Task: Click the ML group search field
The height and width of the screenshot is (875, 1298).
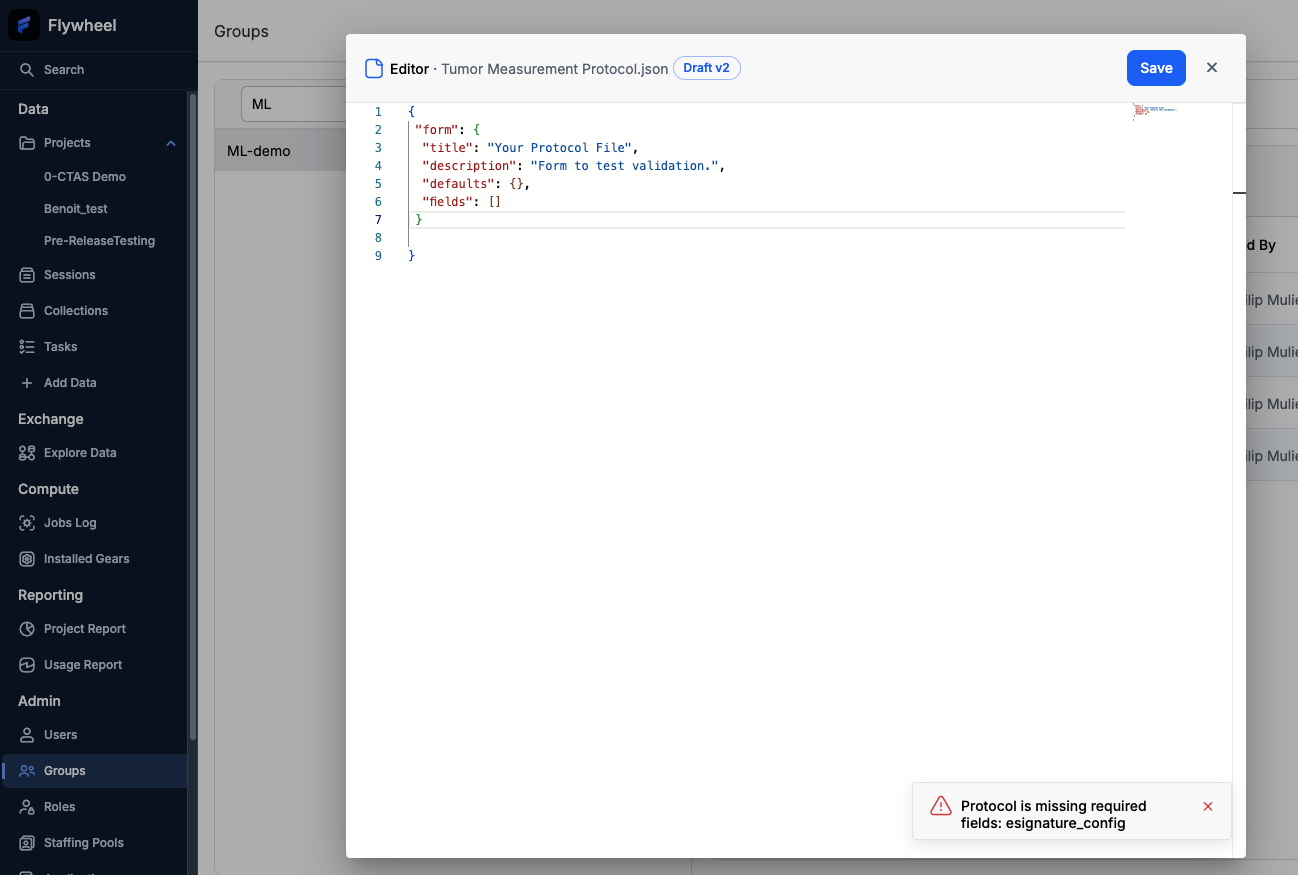Action: 290,104
